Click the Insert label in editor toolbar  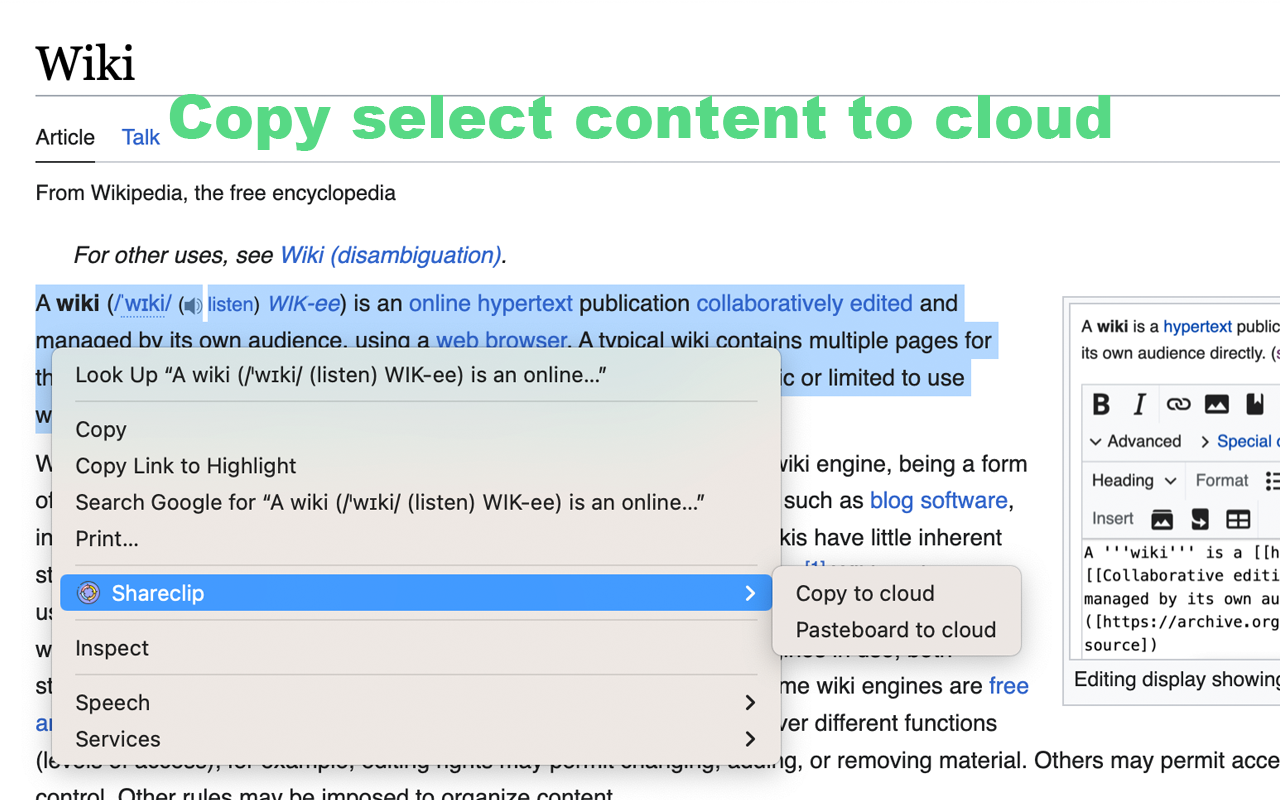point(1113,519)
